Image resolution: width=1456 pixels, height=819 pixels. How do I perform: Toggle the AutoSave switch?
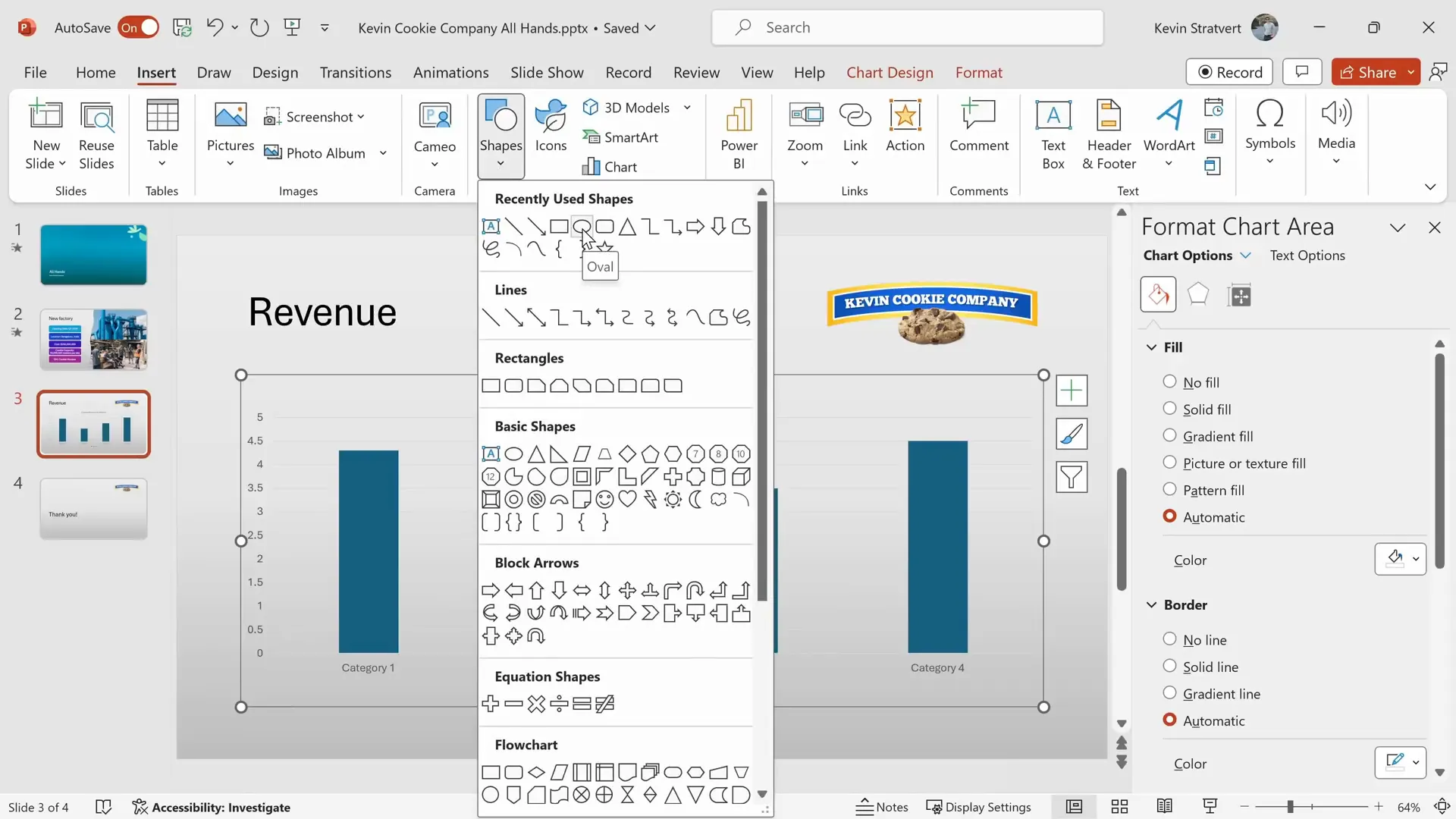139,28
